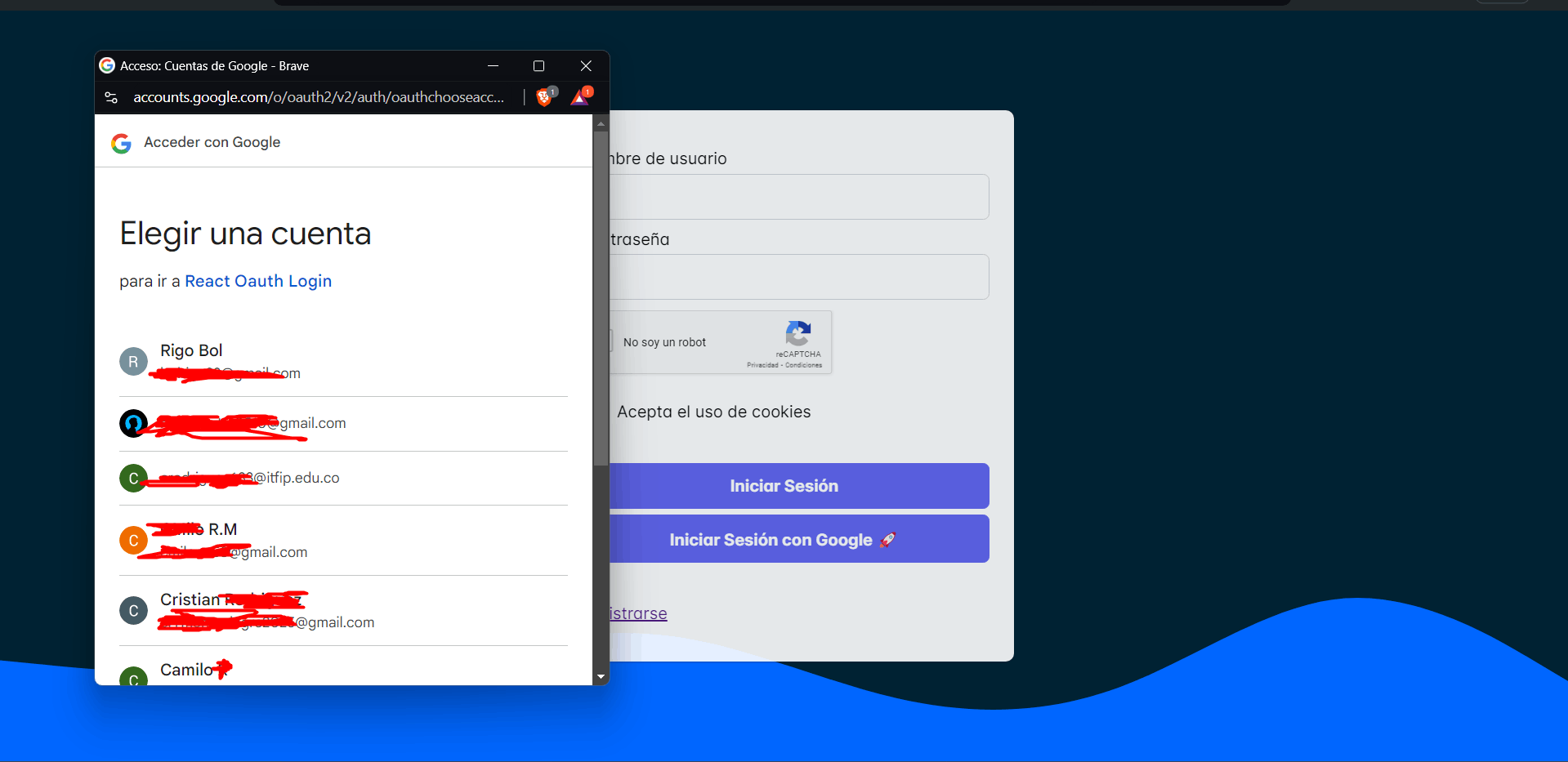Image resolution: width=1568 pixels, height=762 pixels.
Task: Click the scroll up arrow in the popup
Action: pos(601,124)
